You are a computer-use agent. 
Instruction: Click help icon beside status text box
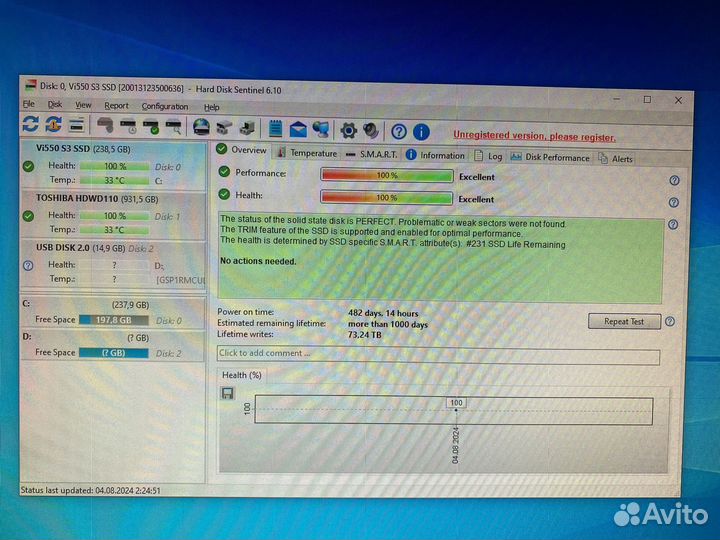(673, 225)
